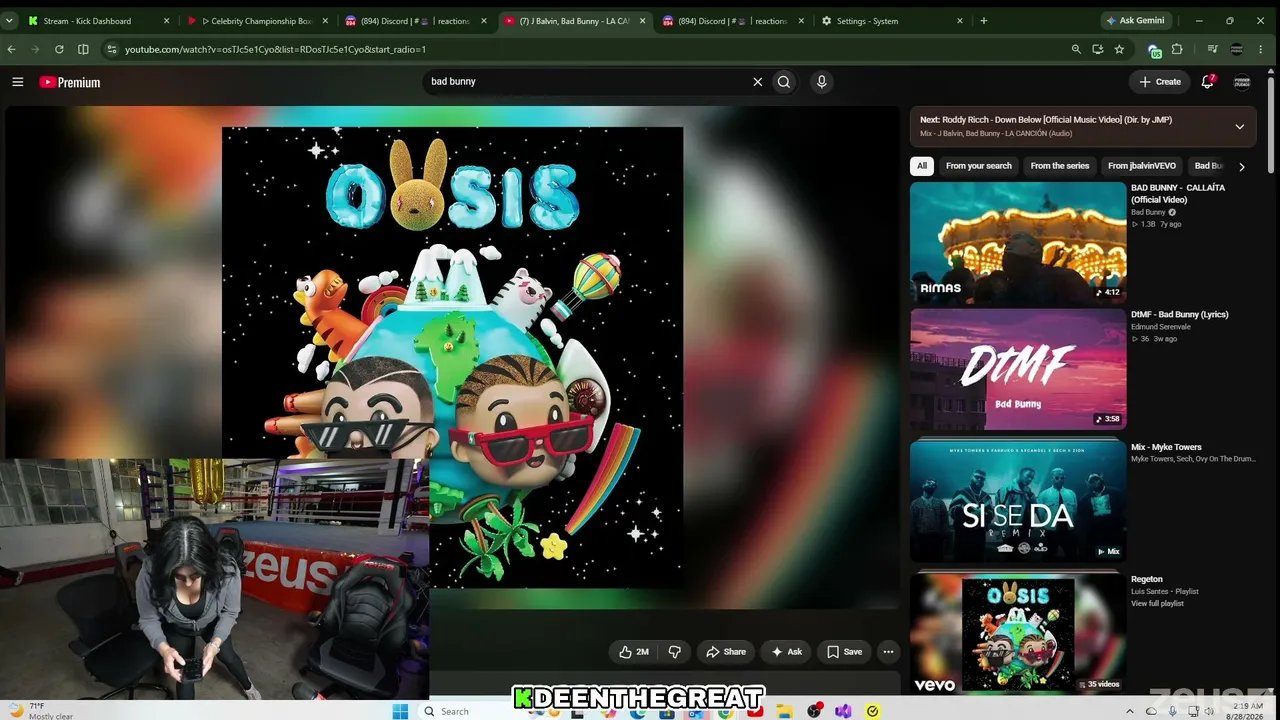
Task: Open the Bad Bunny channel link under CALLAÍTA
Action: click(x=1148, y=212)
